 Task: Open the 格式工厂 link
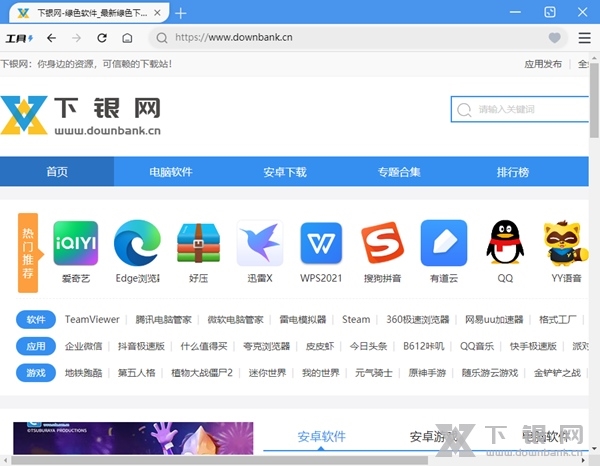click(557, 319)
